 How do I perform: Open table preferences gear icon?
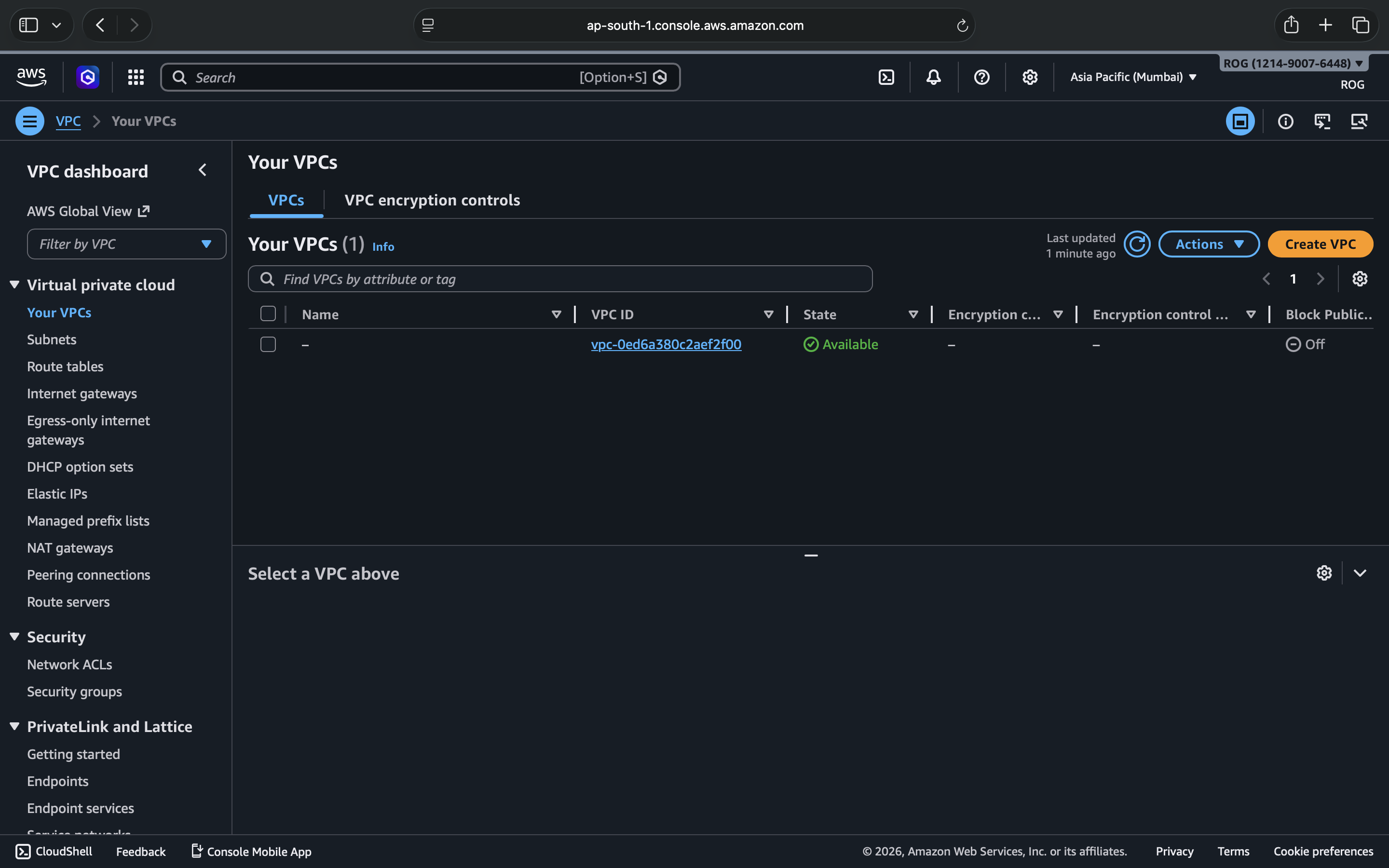(1359, 279)
